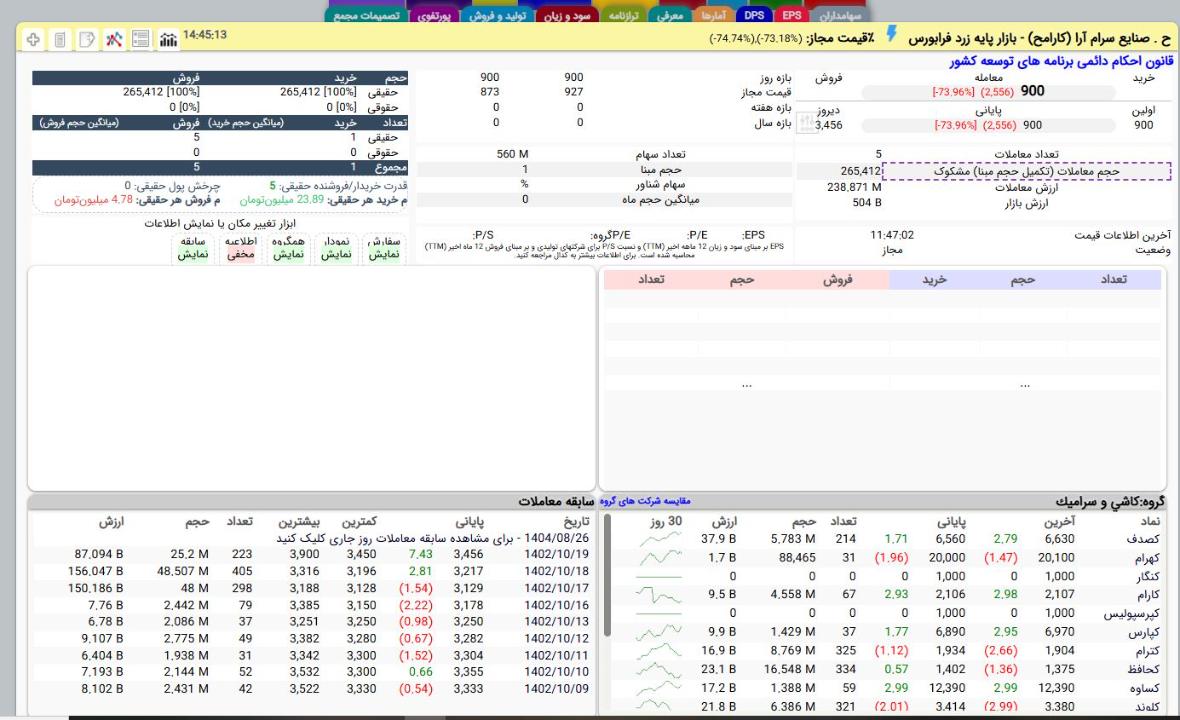Switch to the EPS tab
This screenshot has width=1180, height=720.
792,16
